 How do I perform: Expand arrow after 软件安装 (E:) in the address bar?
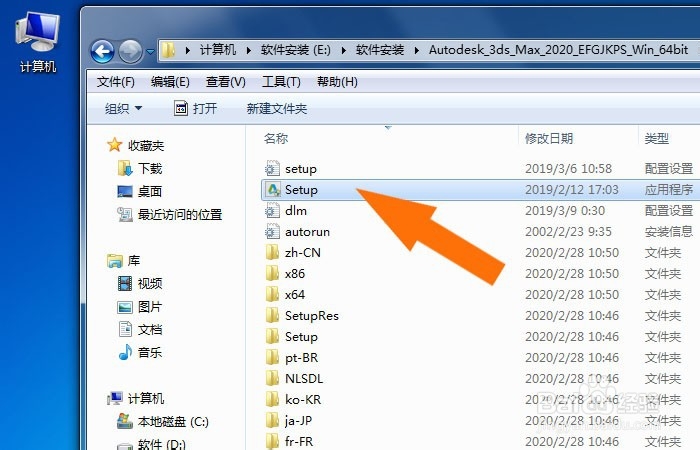tap(344, 50)
